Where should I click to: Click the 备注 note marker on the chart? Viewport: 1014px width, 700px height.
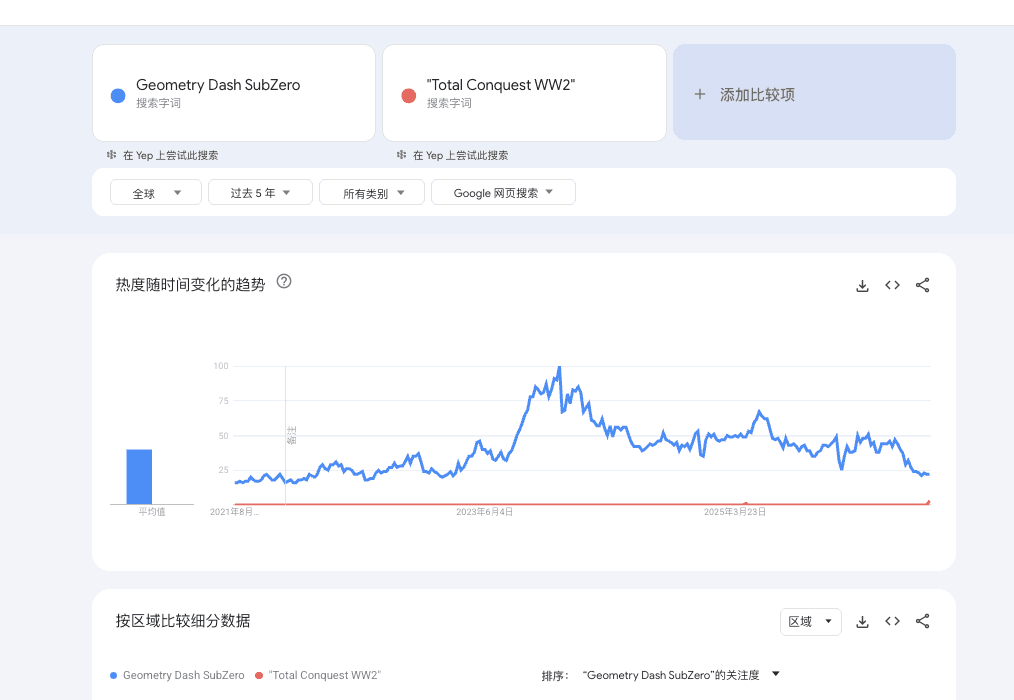click(292, 435)
